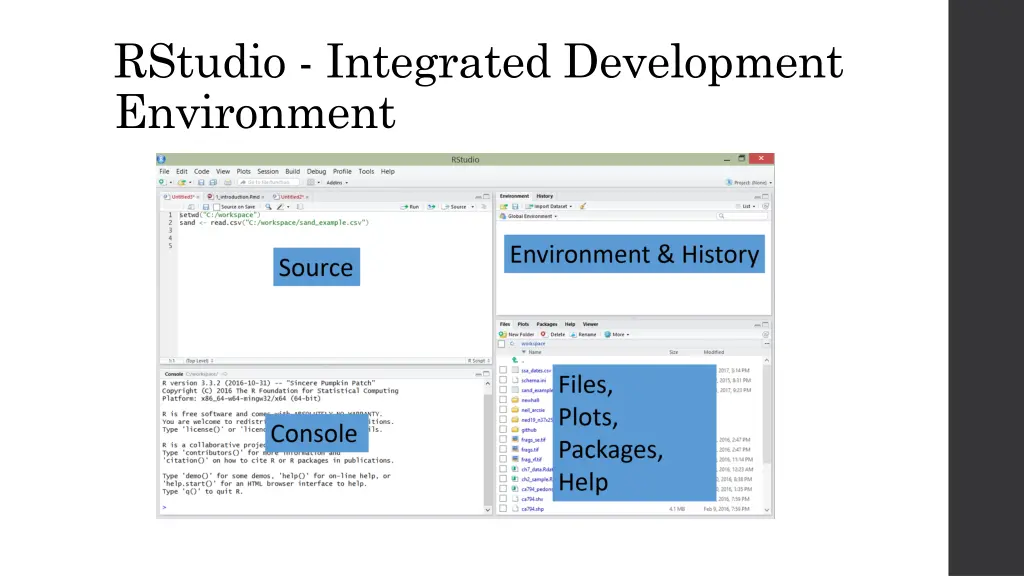Click the Files list scrollbar down arrow
Viewport: 1024px width, 576px height.
pyautogui.click(x=767, y=510)
